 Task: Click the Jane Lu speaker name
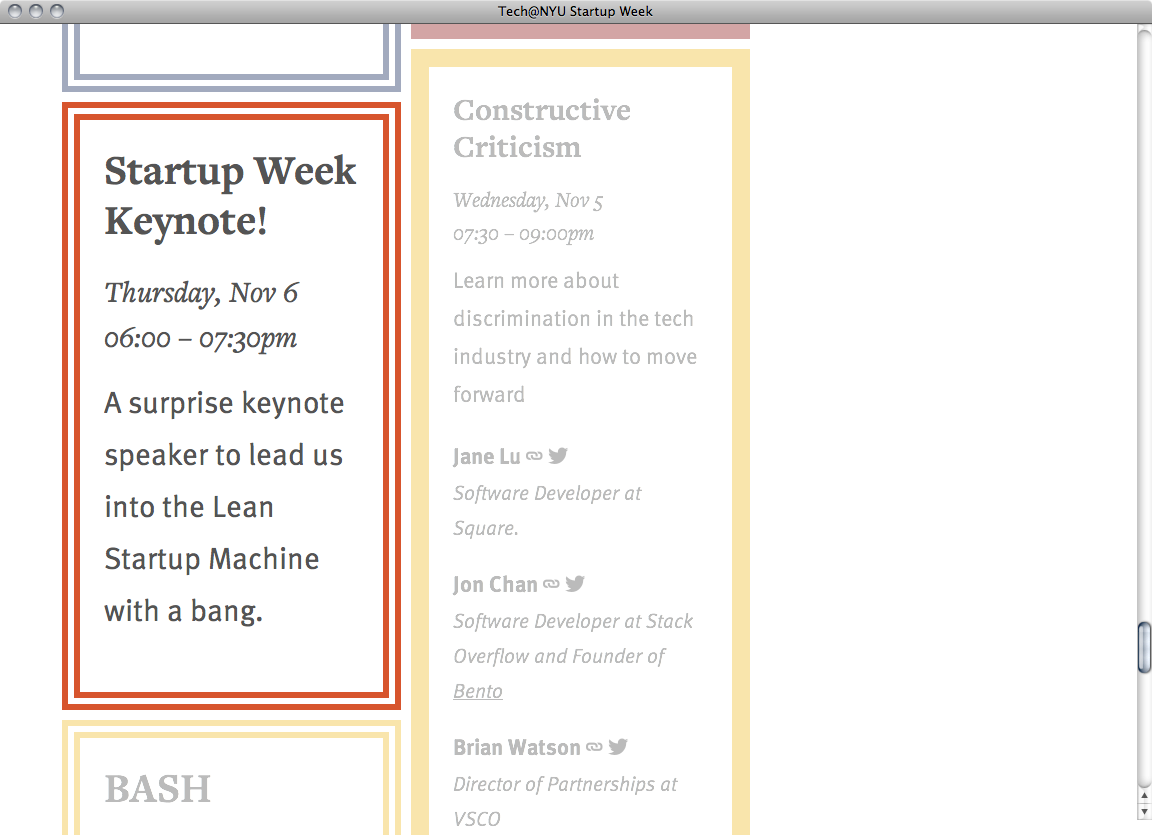click(x=486, y=457)
